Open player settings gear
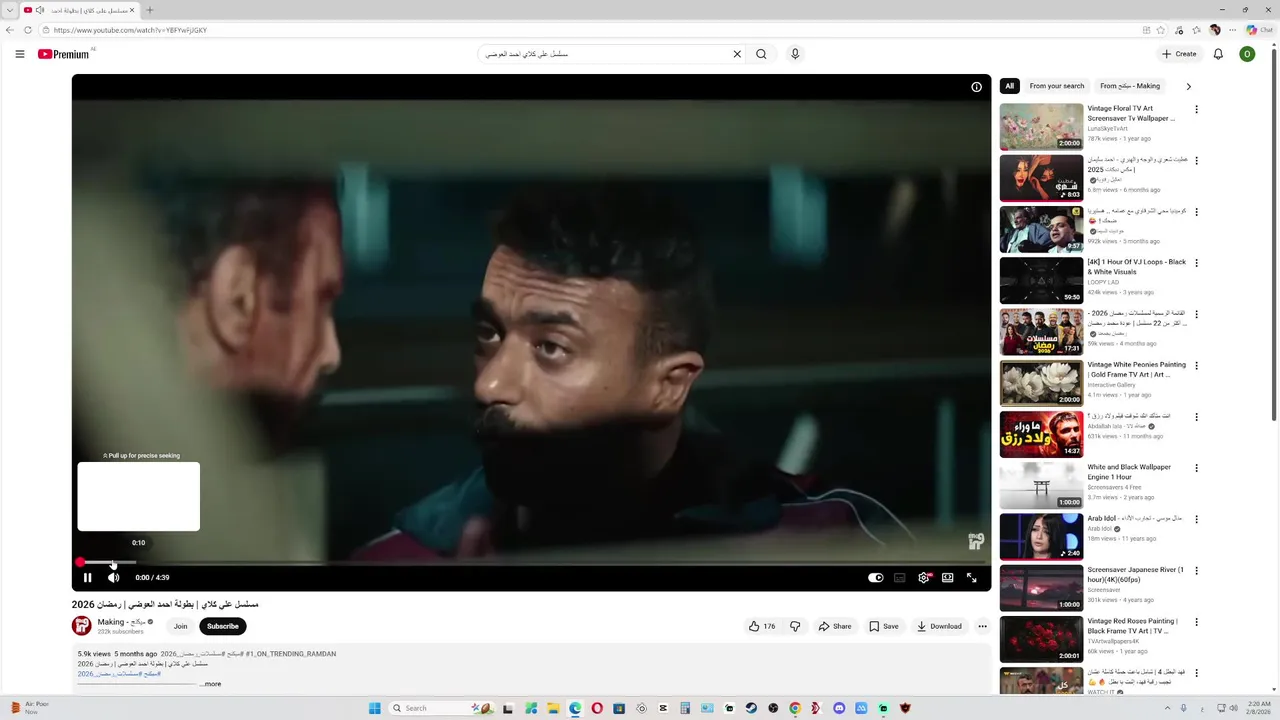The height and width of the screenshot is (720, 1280). coord(924,577)
